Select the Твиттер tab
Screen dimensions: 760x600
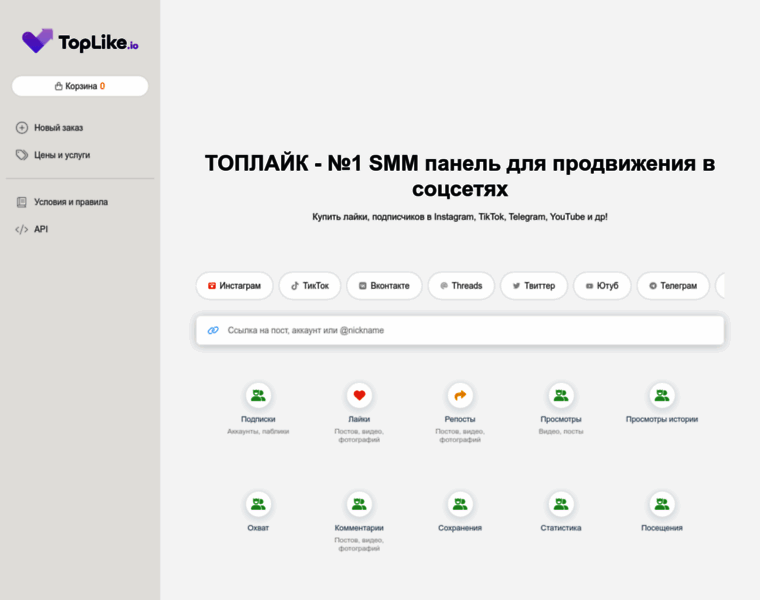pos(534,285)
